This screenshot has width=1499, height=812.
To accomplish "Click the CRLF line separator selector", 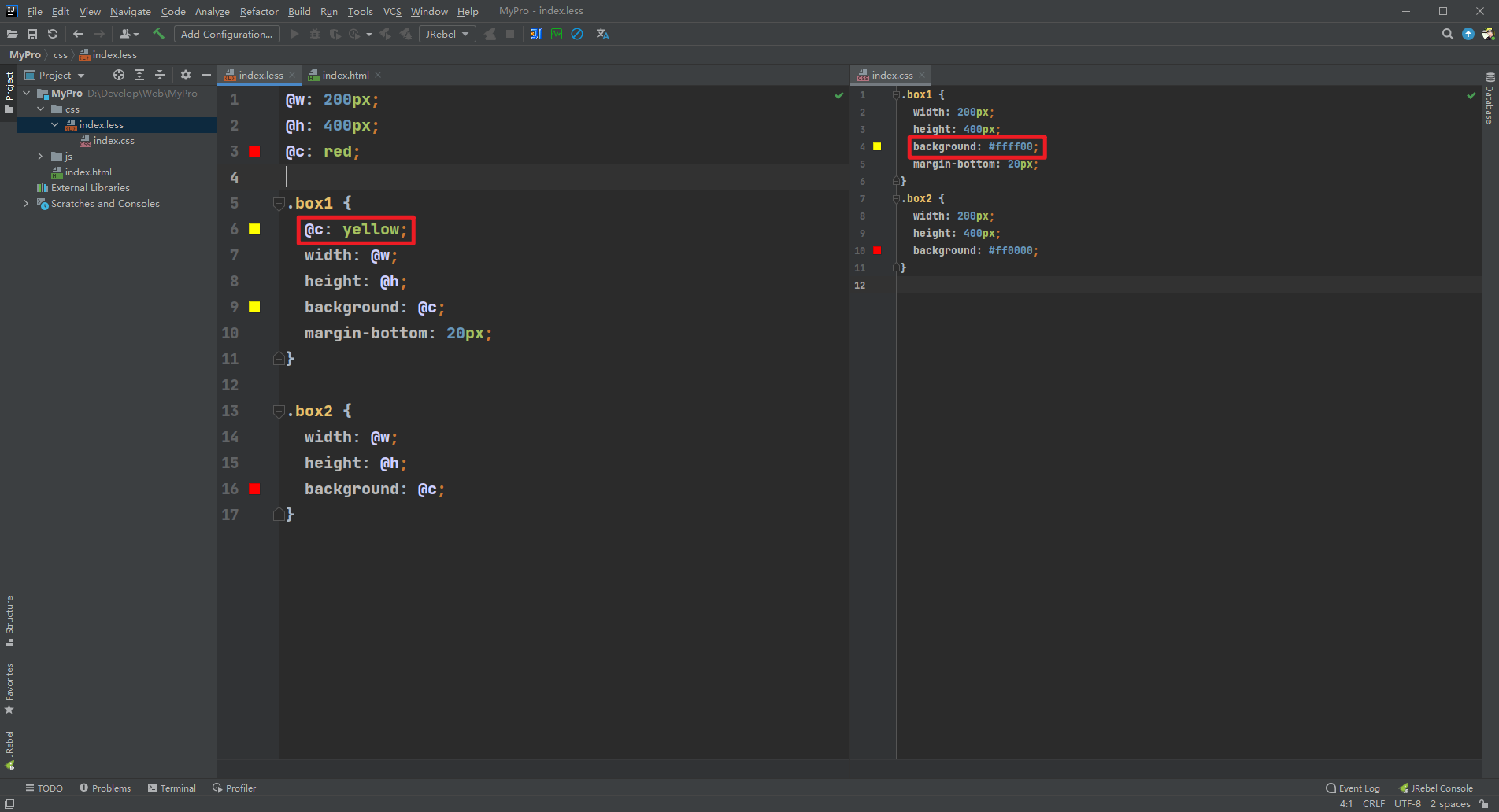I will [1374, 803].
